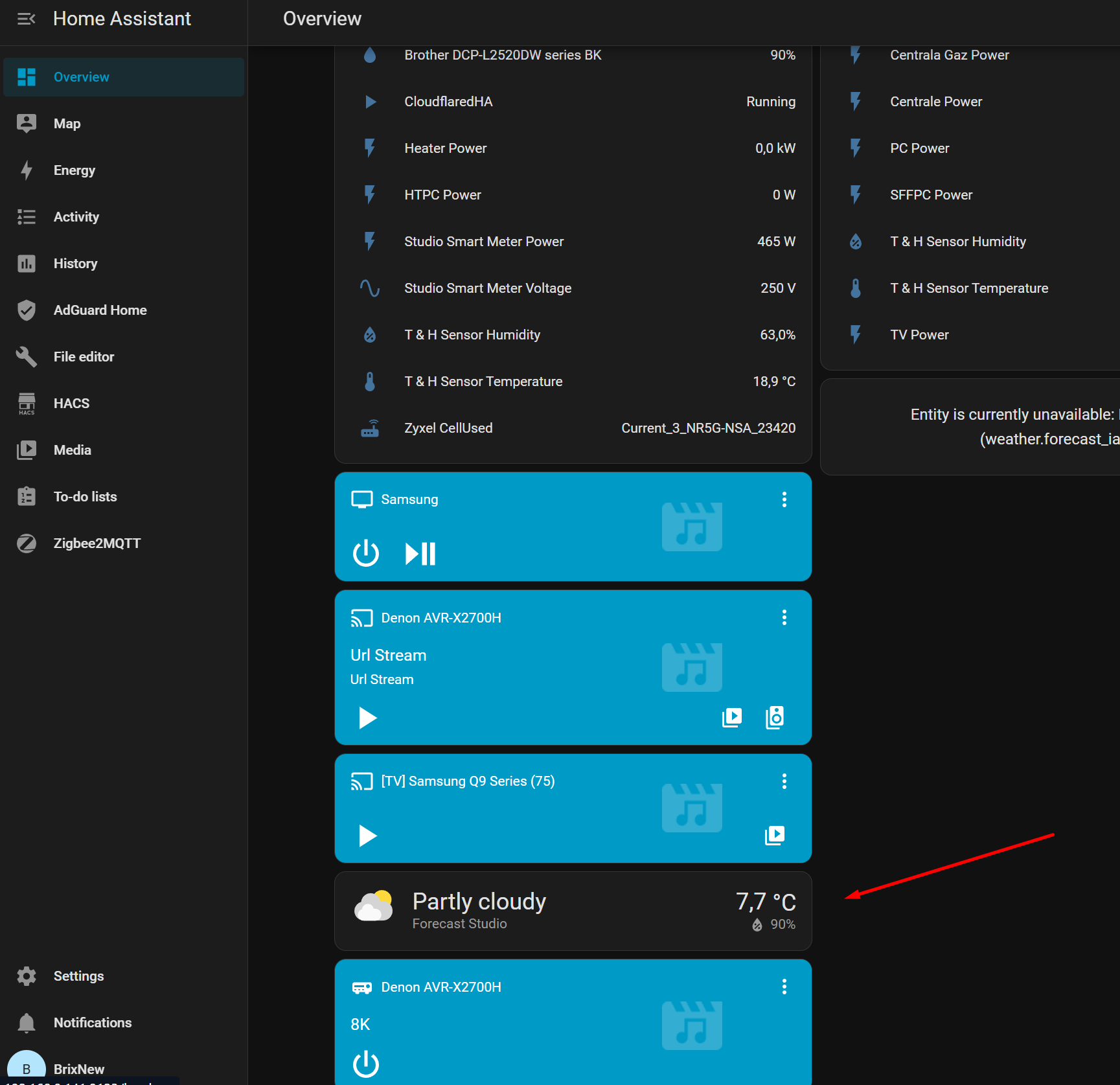The image size is (1120, 1085).
Task: Open the Energy dashboard in sidebar
Action: tap(74, 170)
